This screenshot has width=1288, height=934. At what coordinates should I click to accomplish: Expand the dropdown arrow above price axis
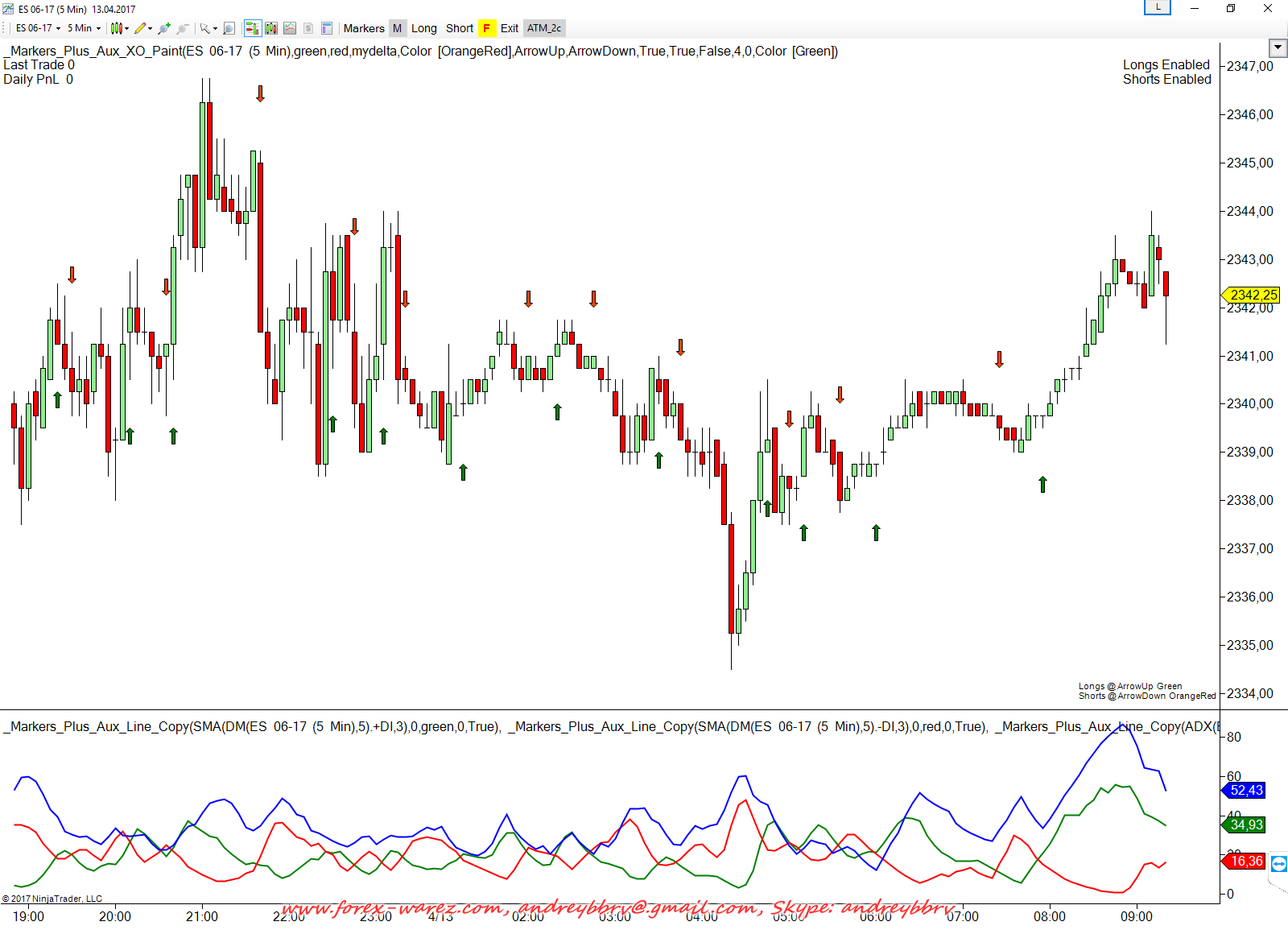coord(1278,48)
